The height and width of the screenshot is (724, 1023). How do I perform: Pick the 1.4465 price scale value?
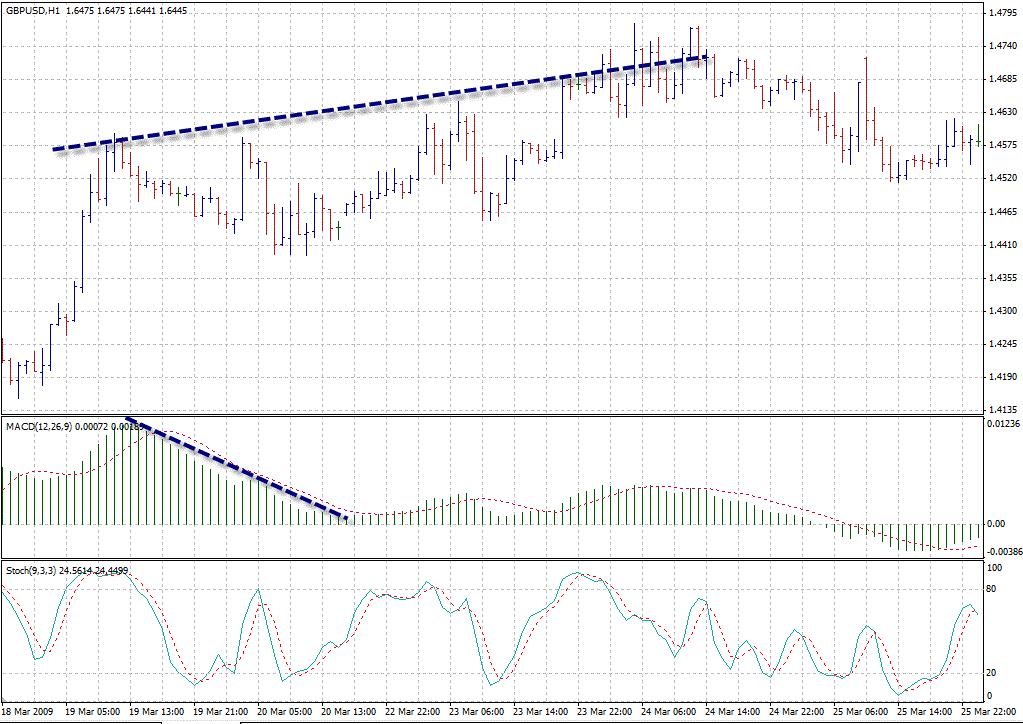[x=1003, y=211]
